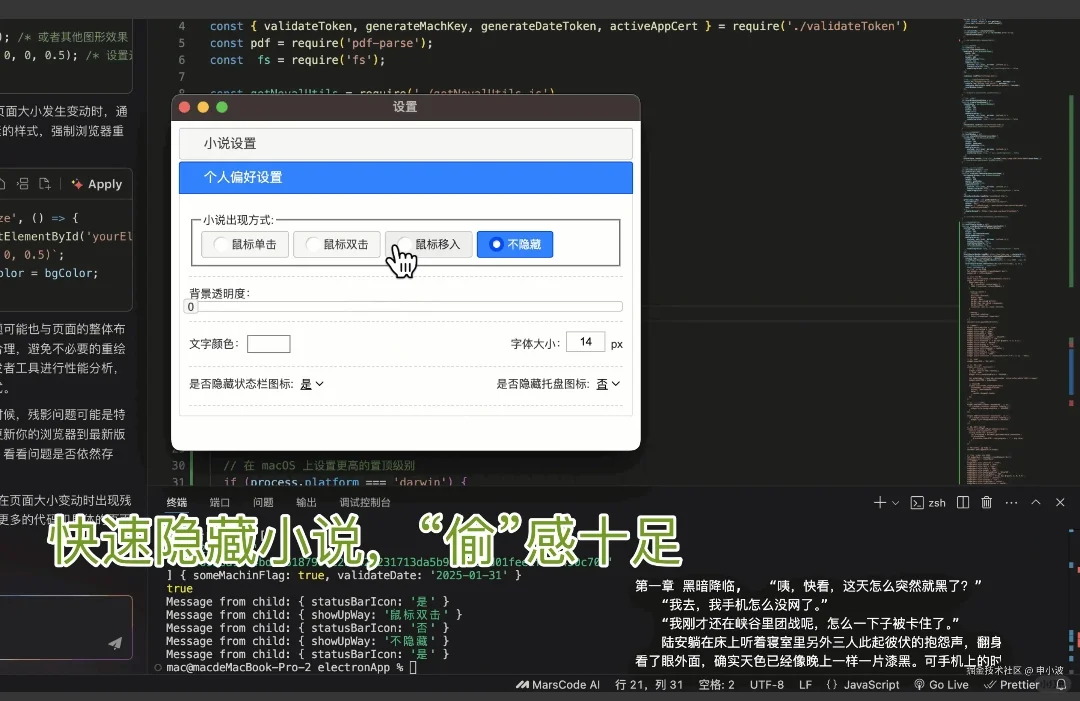The width and height of the screenshot is (1080, 701).
Task: Change LF end-of-line sequence
Action: [x=805, y=684]
